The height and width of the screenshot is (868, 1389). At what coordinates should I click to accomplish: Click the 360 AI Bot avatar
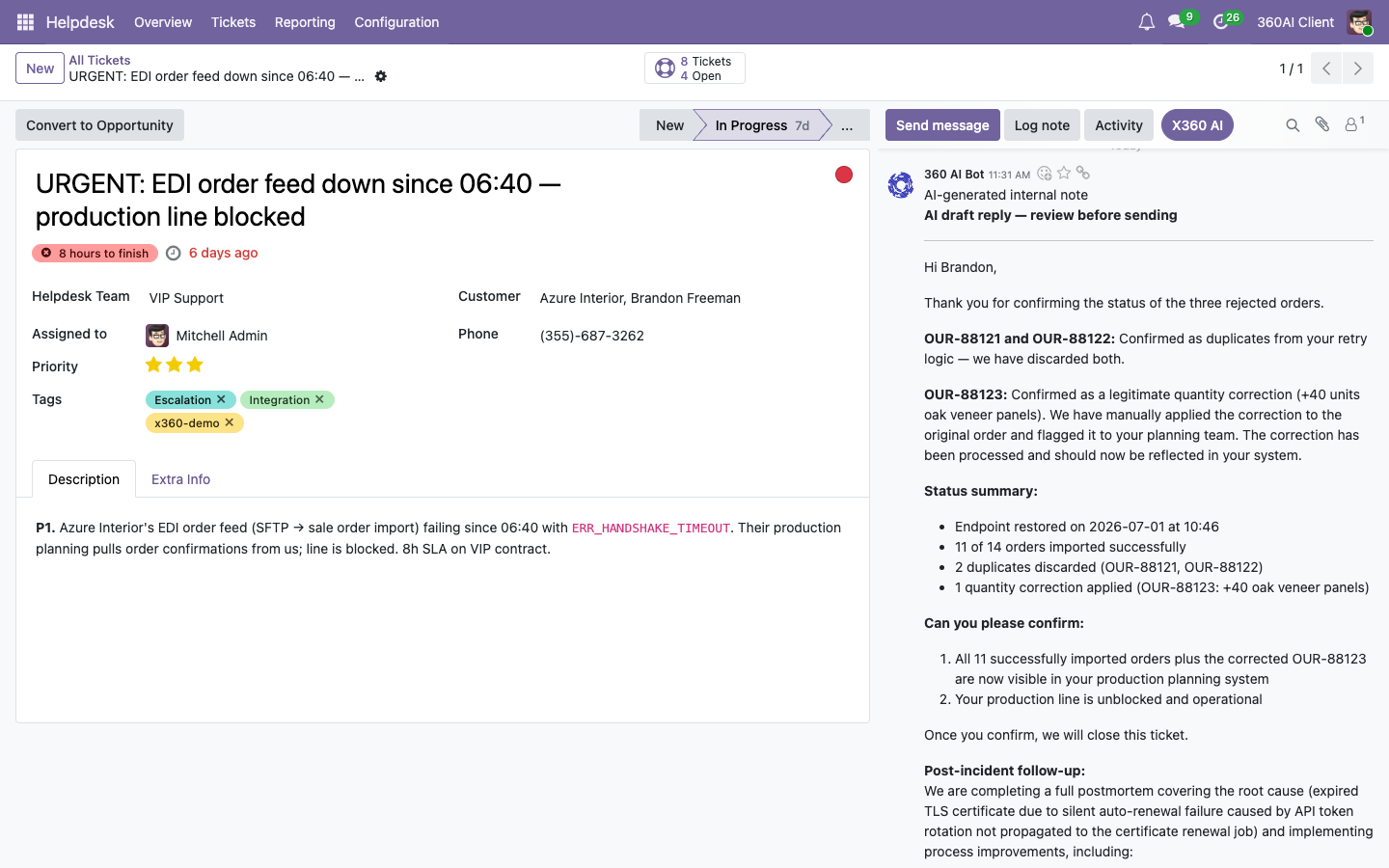(901, 184)
